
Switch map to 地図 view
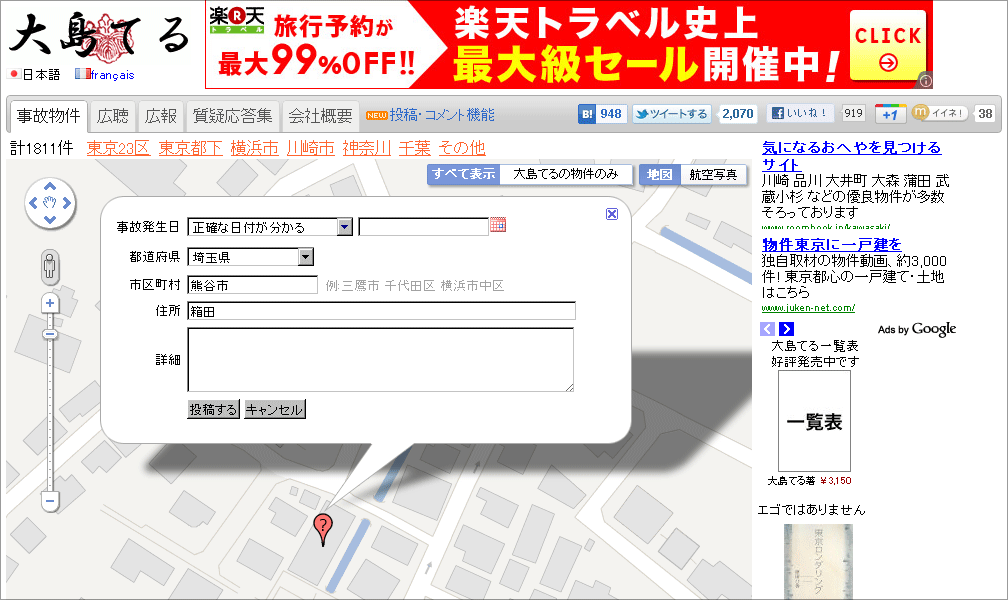660,174
